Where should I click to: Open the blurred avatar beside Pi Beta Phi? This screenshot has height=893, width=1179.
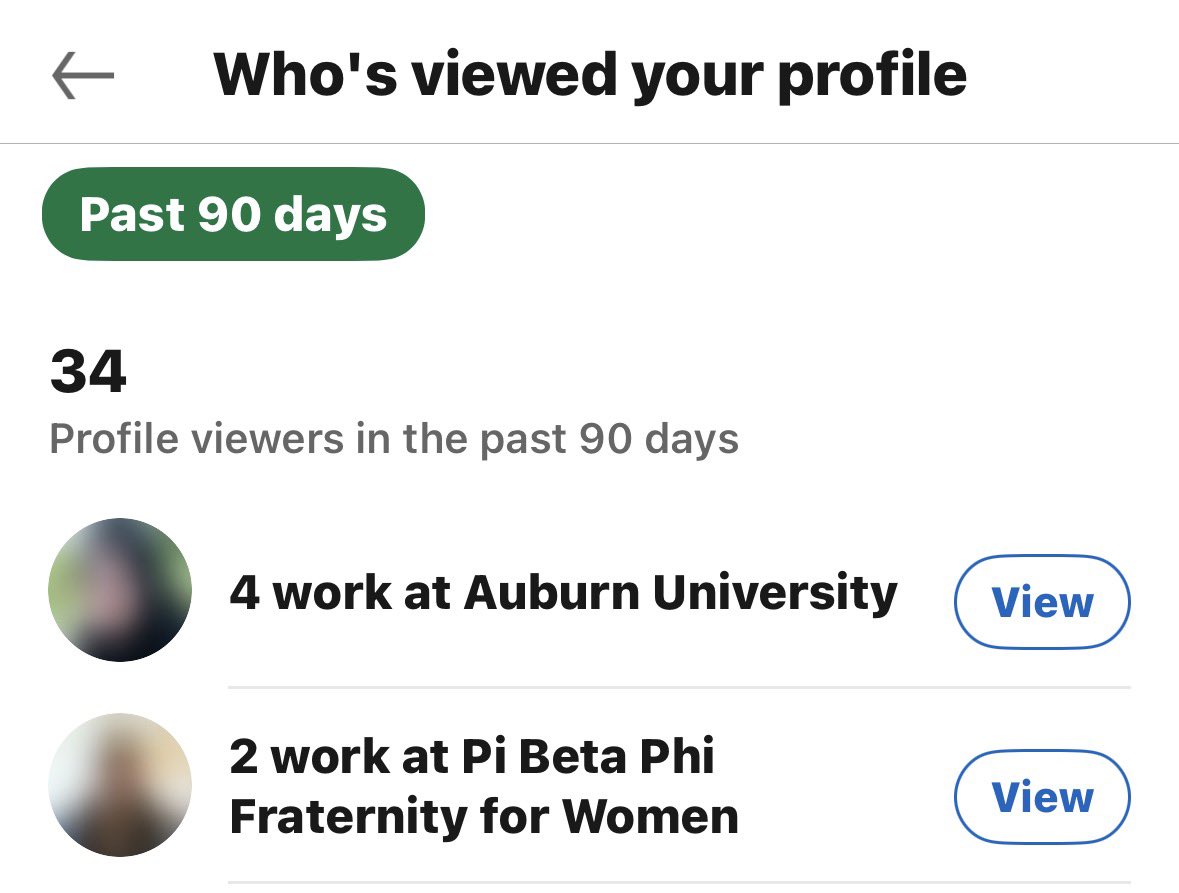coord(120,785)
